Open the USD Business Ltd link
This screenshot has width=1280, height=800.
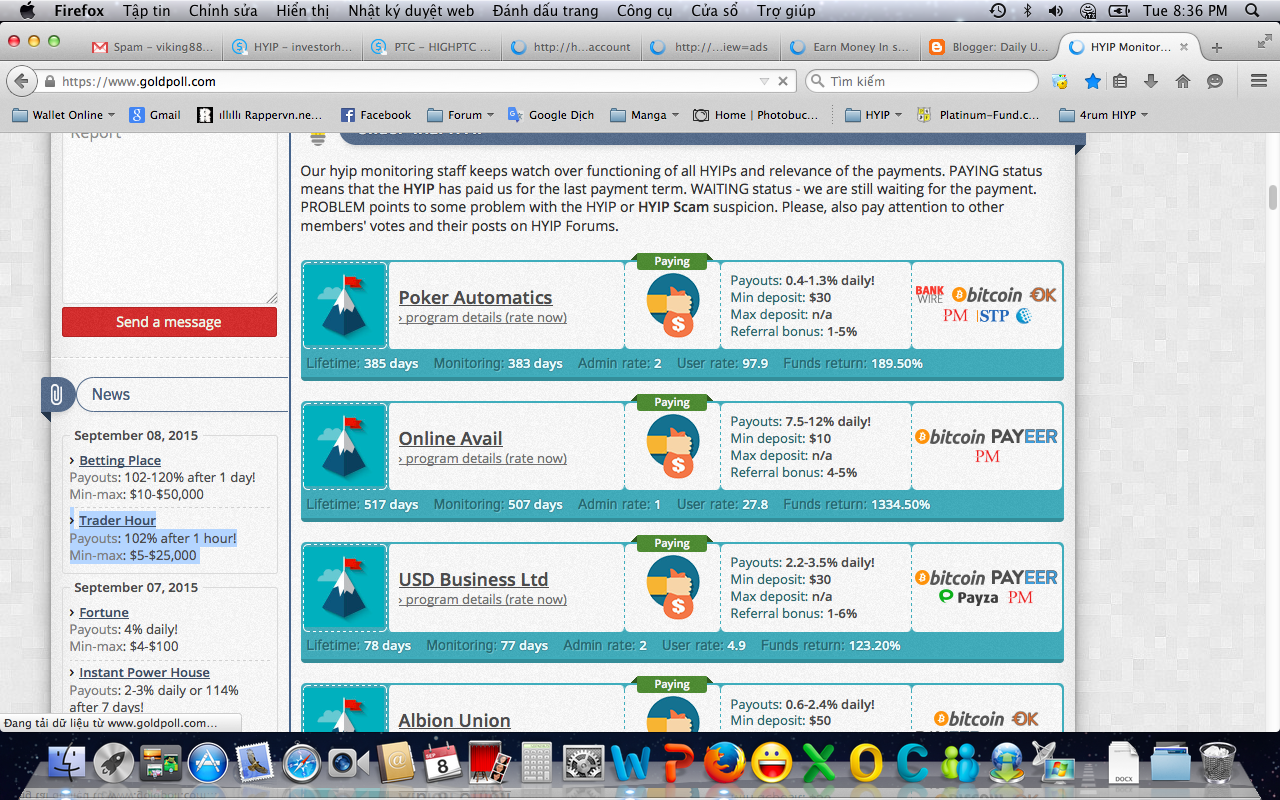coord(473,579)
